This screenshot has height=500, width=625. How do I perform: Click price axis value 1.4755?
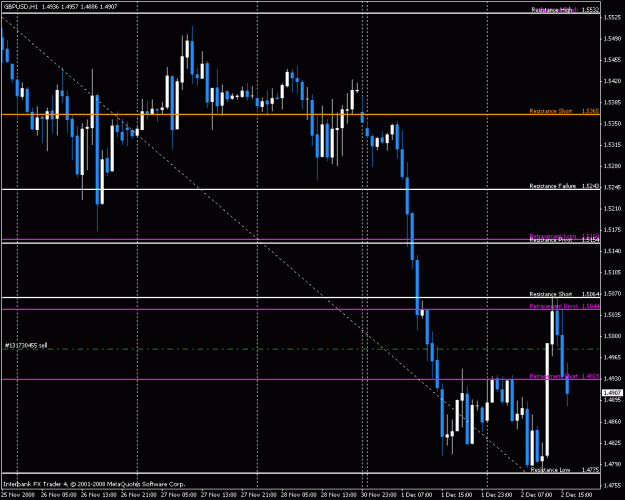pos(612,485)
